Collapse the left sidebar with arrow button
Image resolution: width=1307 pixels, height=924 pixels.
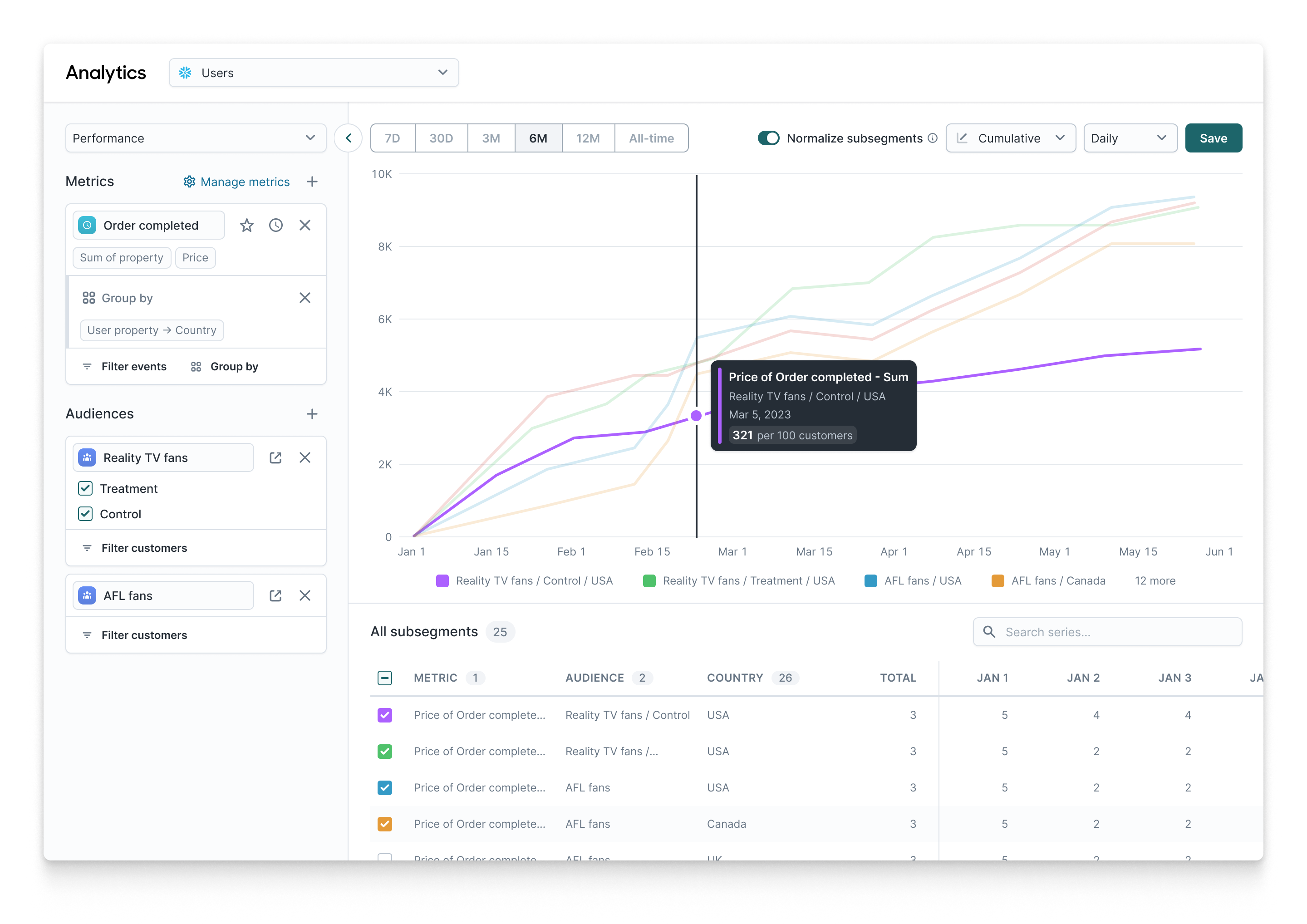coord(349,138)
